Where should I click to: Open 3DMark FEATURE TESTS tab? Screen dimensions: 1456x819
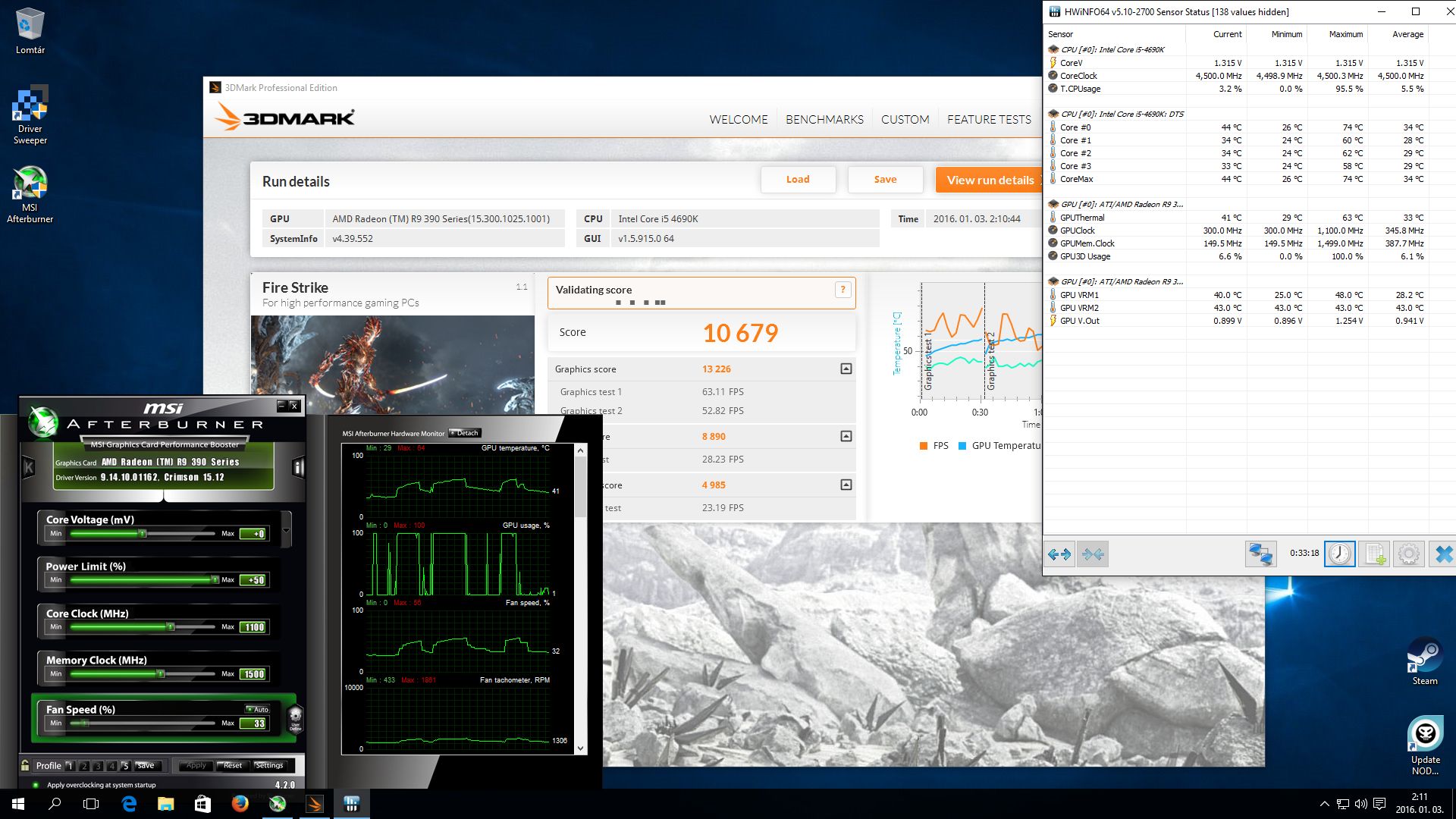click(989, 119)
